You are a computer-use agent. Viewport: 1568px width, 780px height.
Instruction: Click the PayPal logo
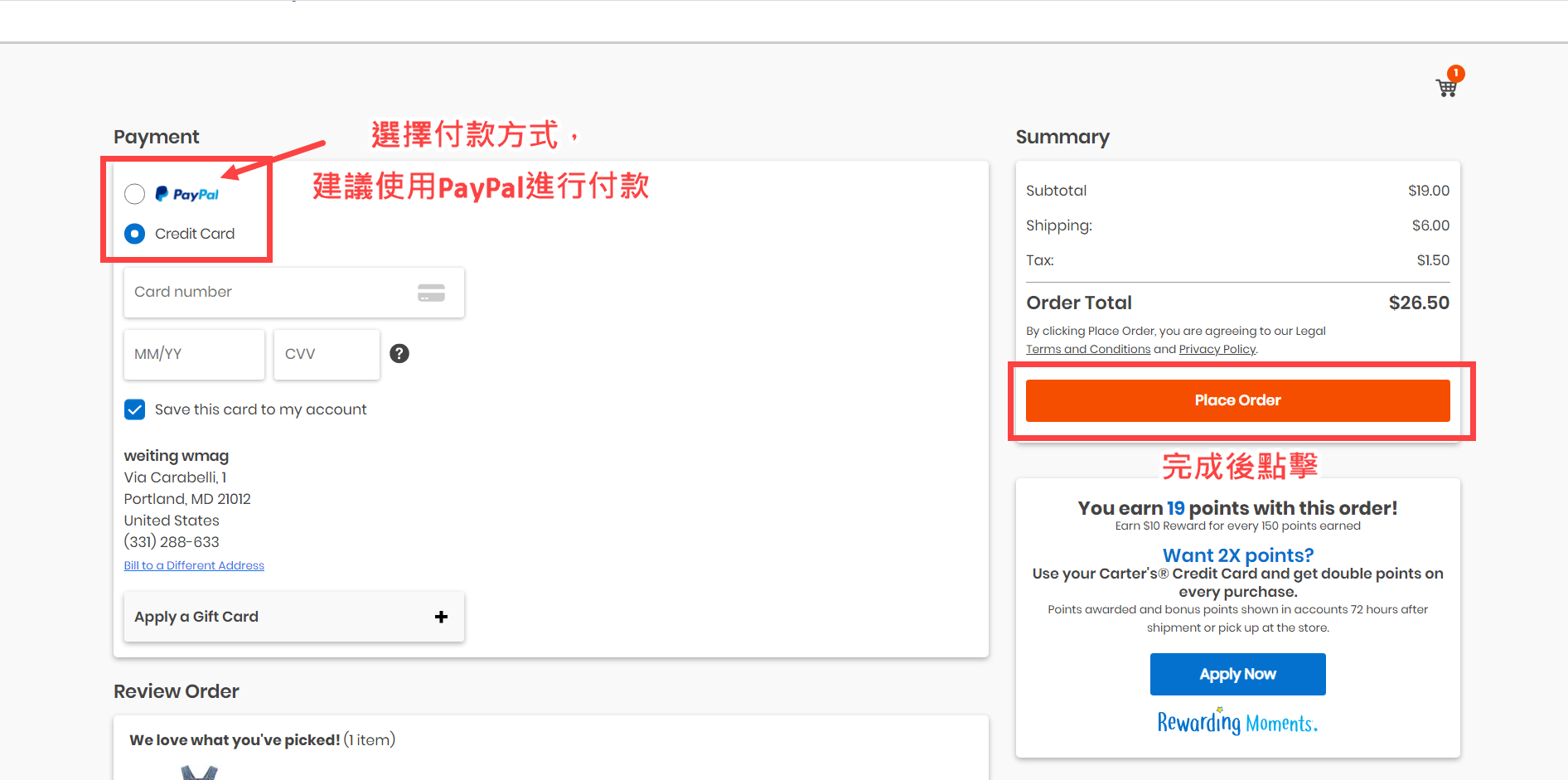[x=187, y=194]
